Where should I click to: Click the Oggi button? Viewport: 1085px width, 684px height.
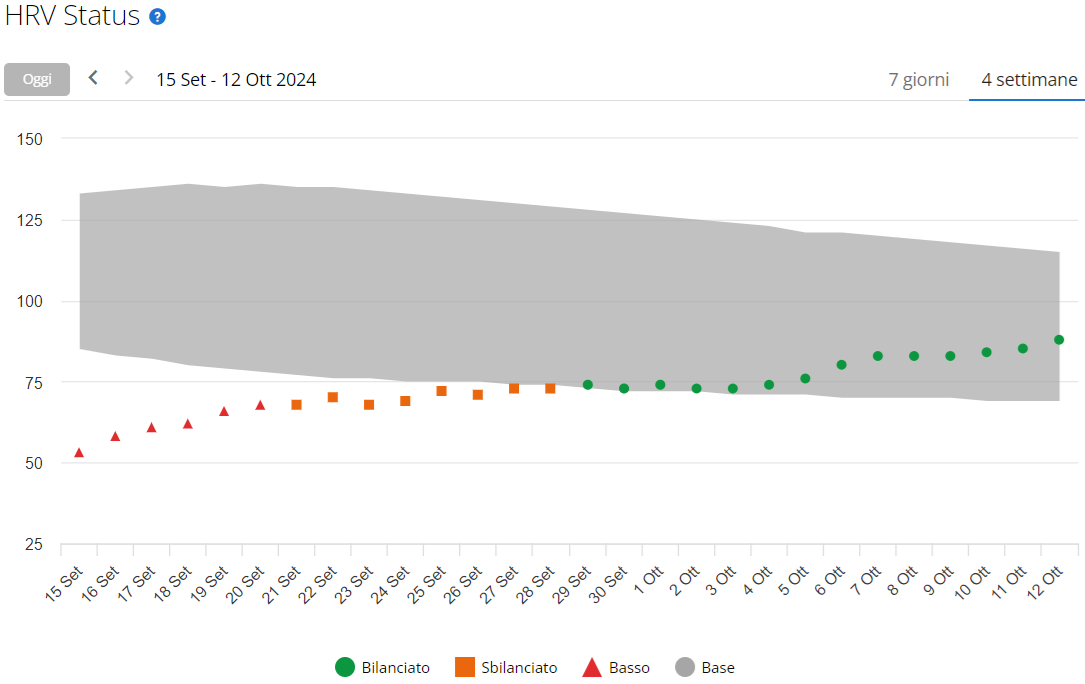pyautogui.click(x=37, y=79)
